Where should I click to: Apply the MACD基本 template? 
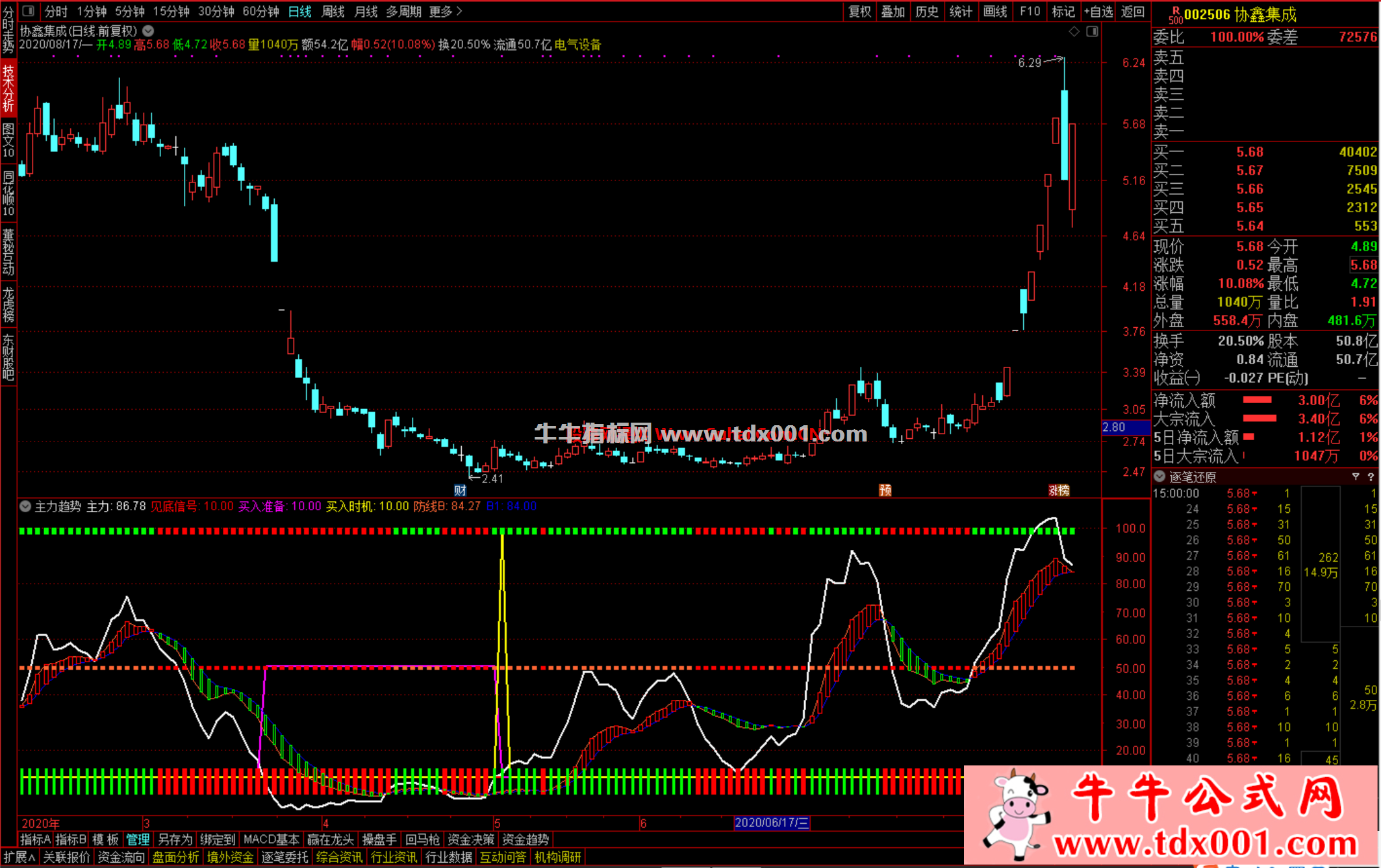tap(271, 839)
